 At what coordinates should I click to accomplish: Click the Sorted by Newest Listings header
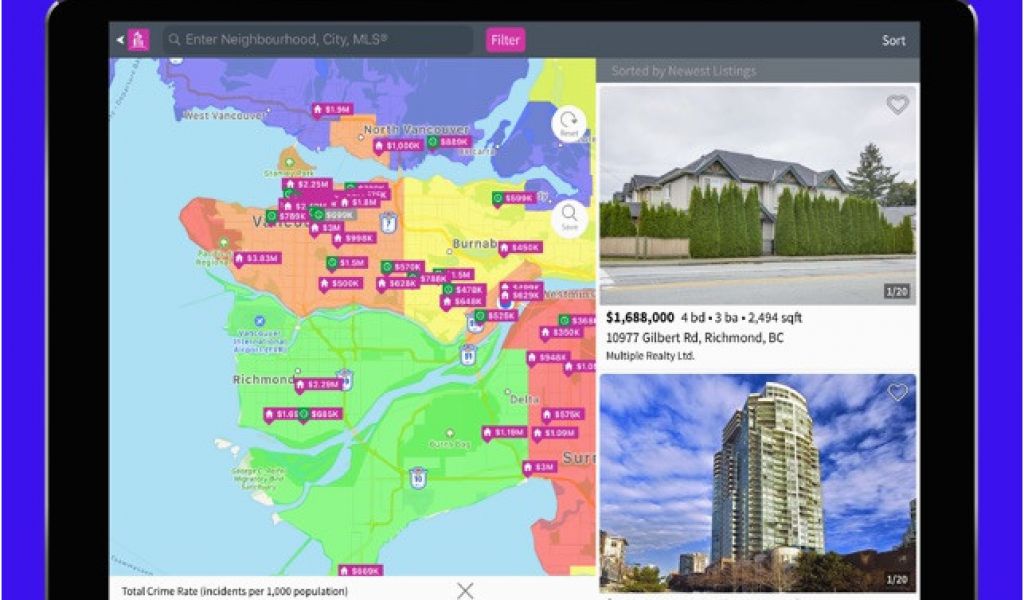684,71
